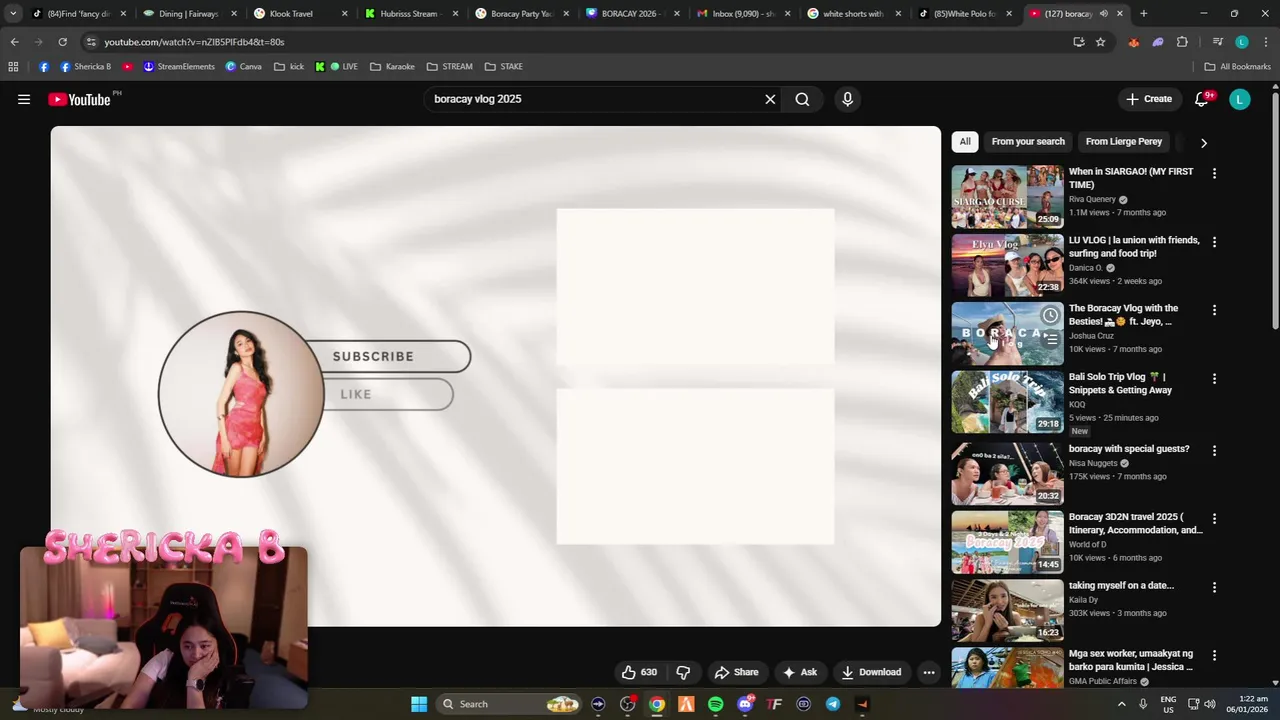Open the YouTube guide hamburger menu

[24, 99]
